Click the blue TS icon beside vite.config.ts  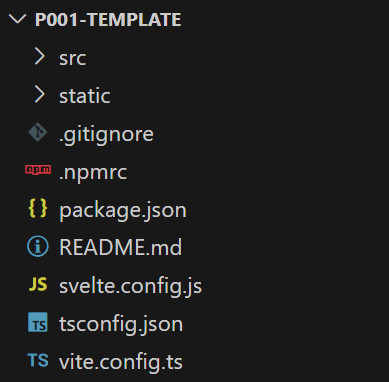coord(38,361)
